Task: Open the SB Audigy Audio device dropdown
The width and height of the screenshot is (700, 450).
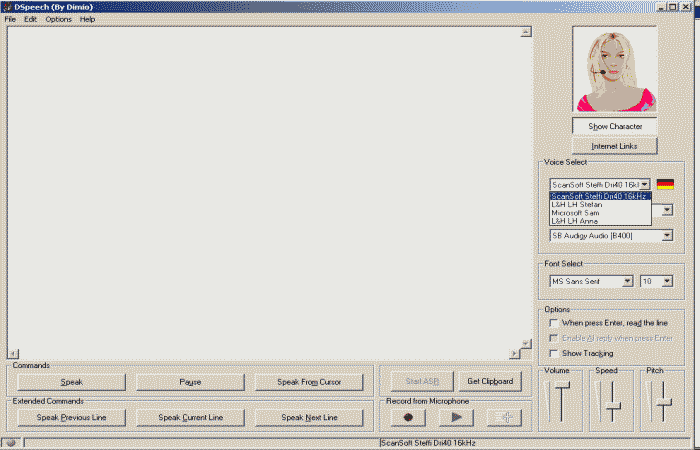Action: 667,236
